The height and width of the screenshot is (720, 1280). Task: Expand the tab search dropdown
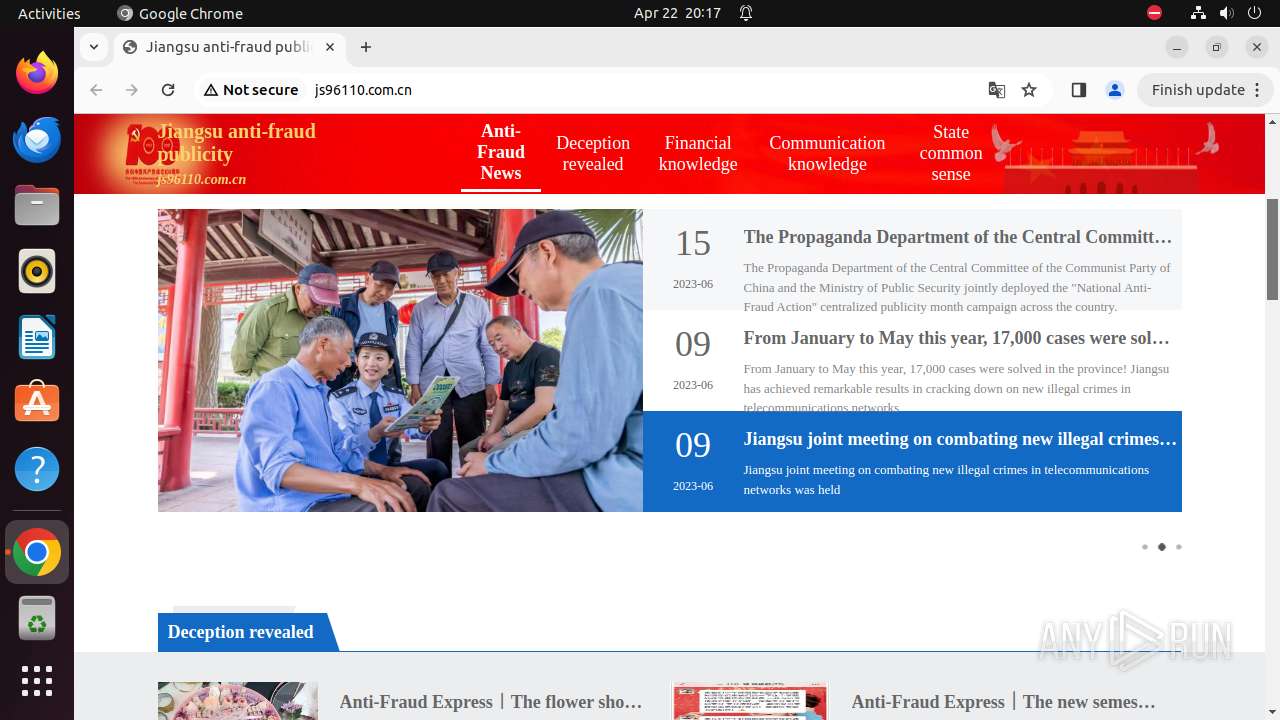point(93,47)
